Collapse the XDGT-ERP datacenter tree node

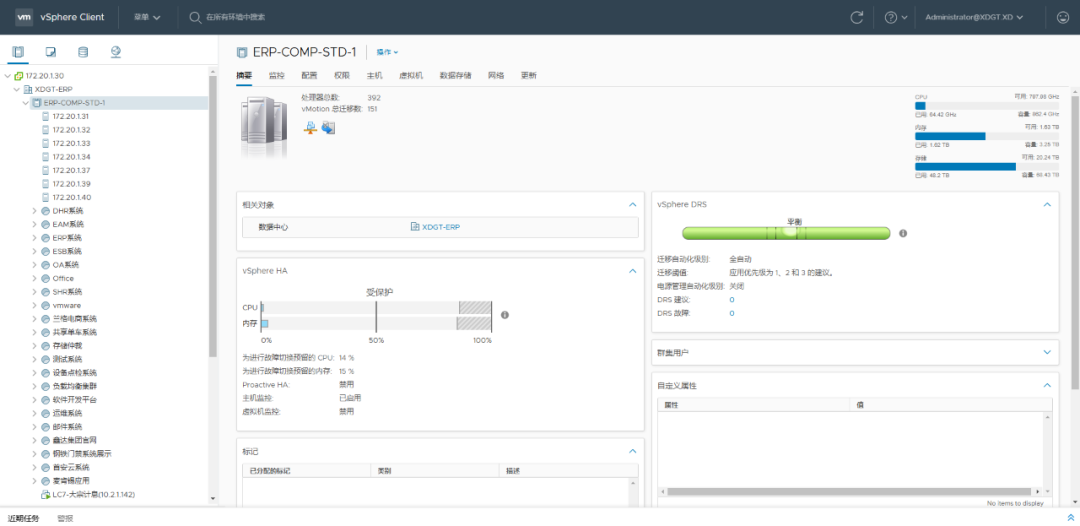(17, 90)
